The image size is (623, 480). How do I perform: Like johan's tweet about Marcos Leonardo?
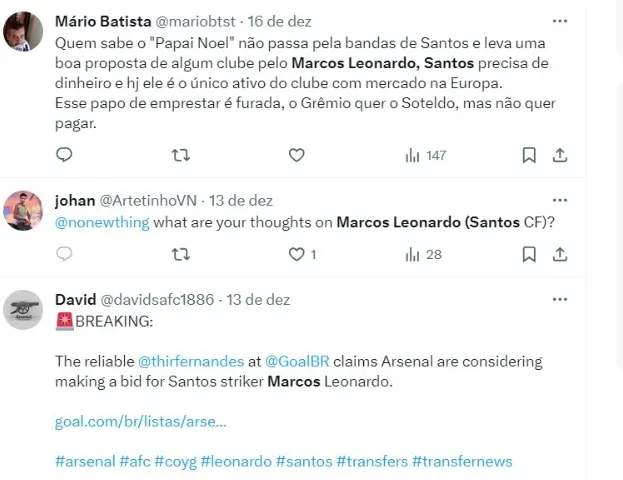(296, 255)
